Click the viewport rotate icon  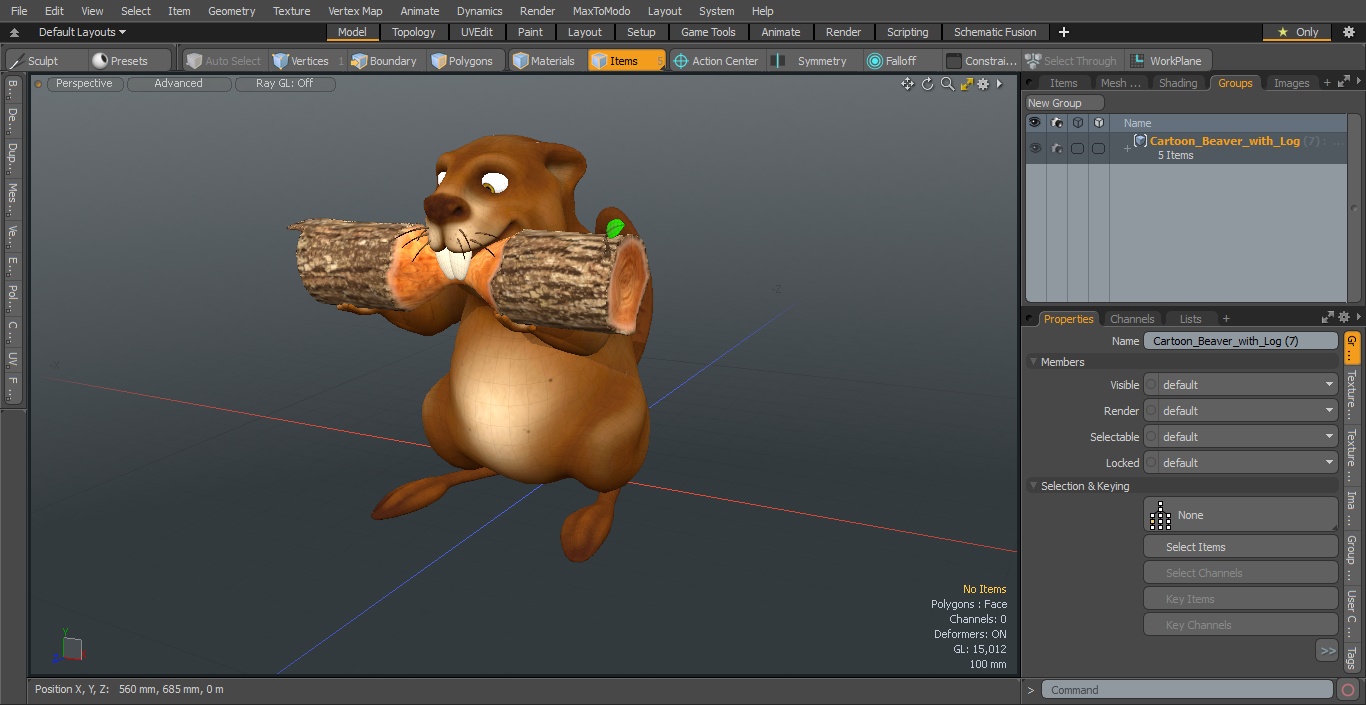pyautogui.click(x=927, y=84)
